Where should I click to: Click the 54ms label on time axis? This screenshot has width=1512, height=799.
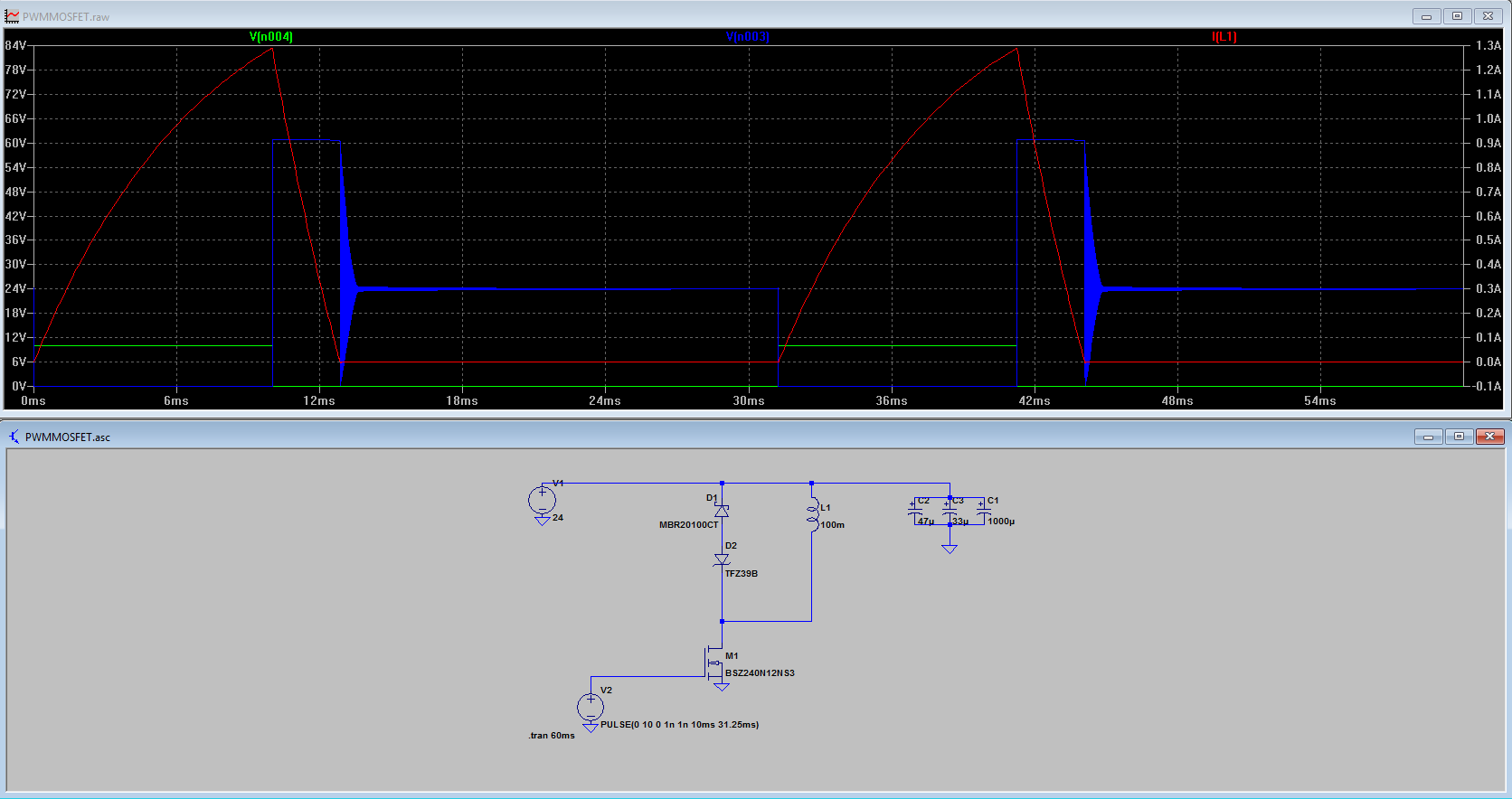click(1320, 400)
